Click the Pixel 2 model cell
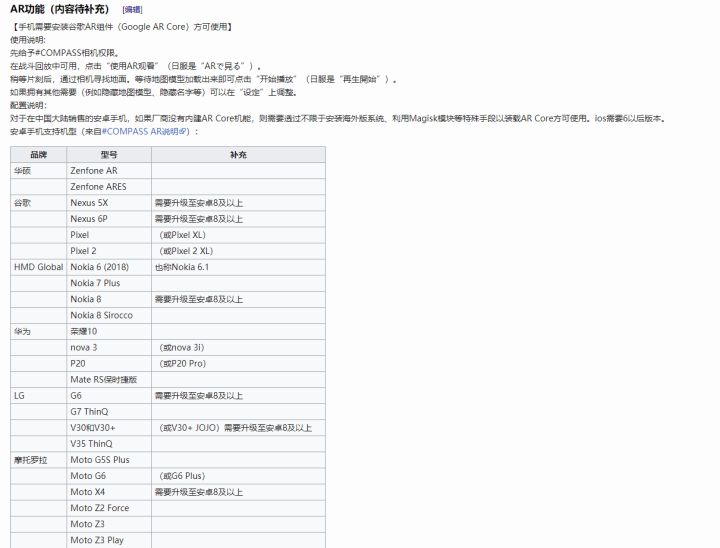Screen dimensions: 720x548 tap(109, 251)
